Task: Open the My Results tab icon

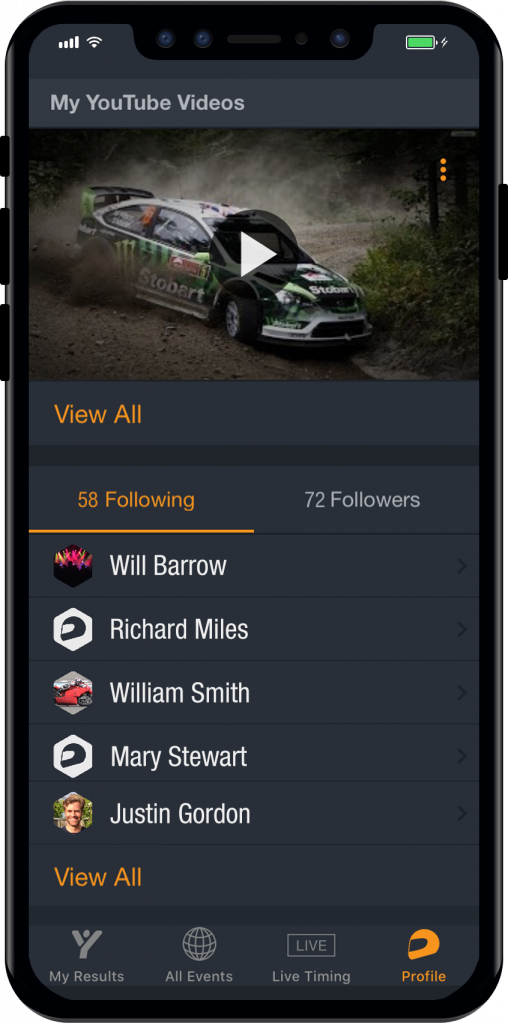Action: point(87,944)
